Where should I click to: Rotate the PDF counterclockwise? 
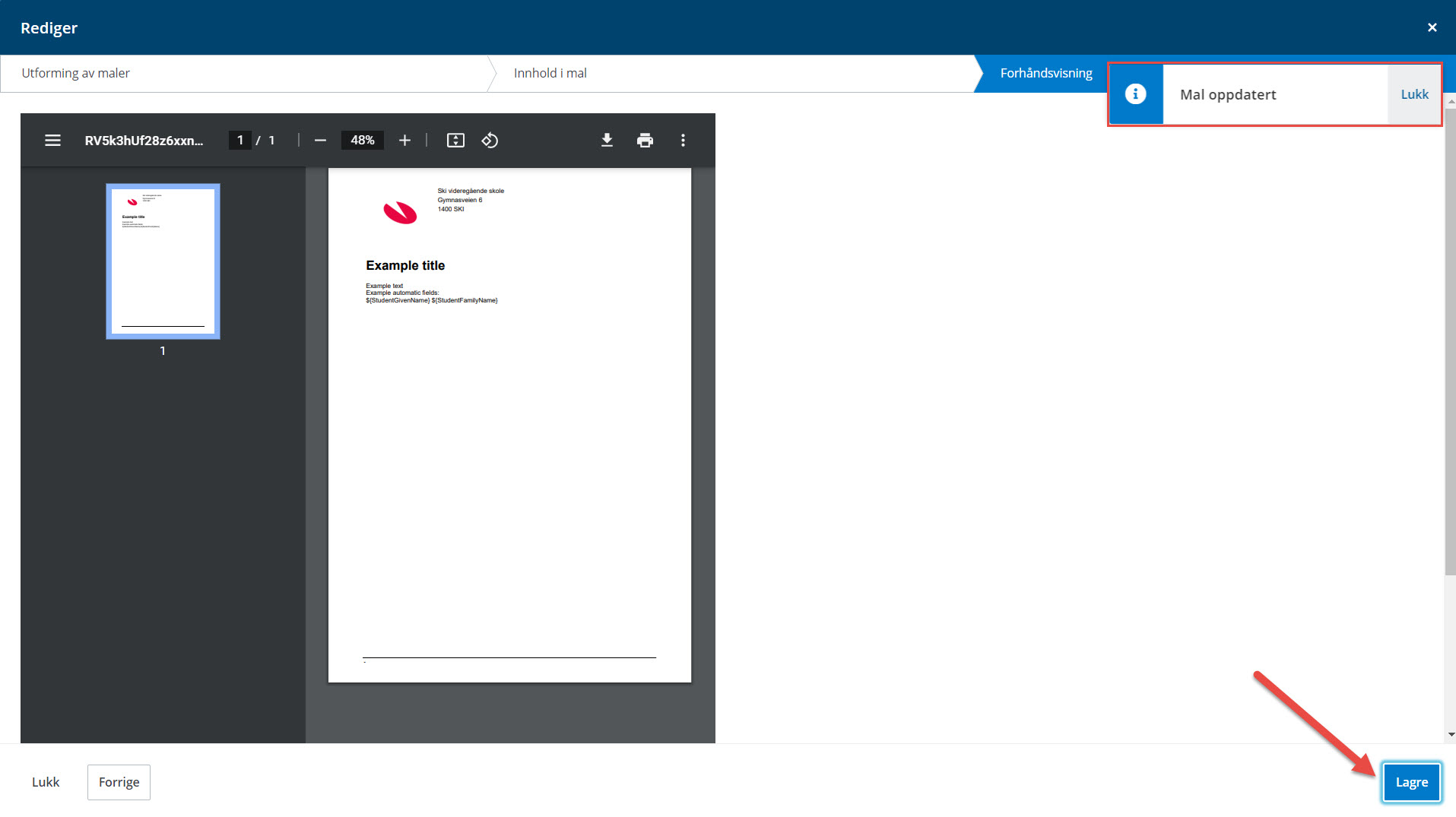[x=490, y=141]
